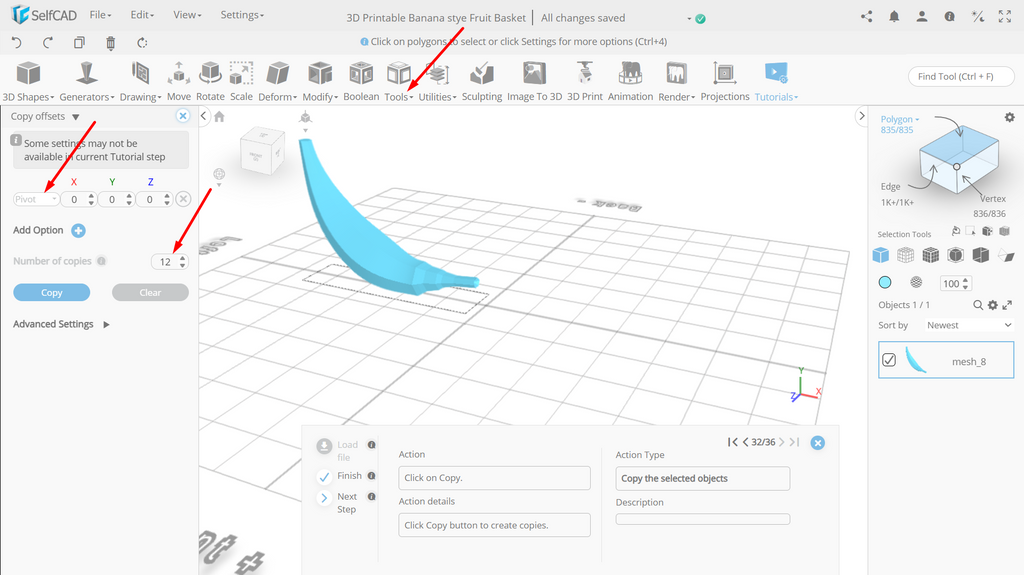Toggle the plane face selection icon
The image size is (1024, 575).
1006,255
